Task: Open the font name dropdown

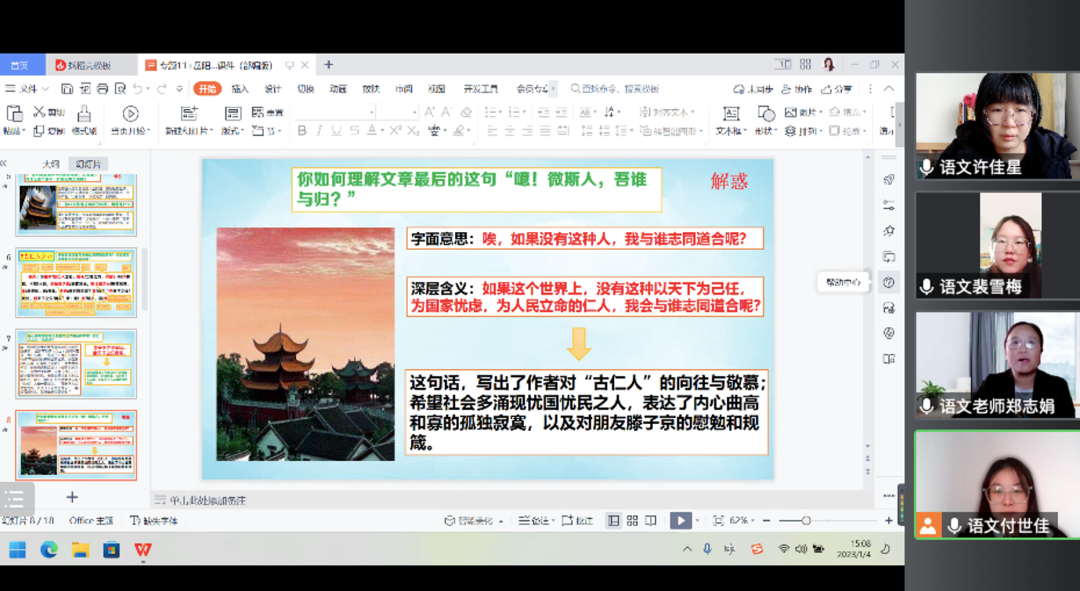Action: click(372, 112)
